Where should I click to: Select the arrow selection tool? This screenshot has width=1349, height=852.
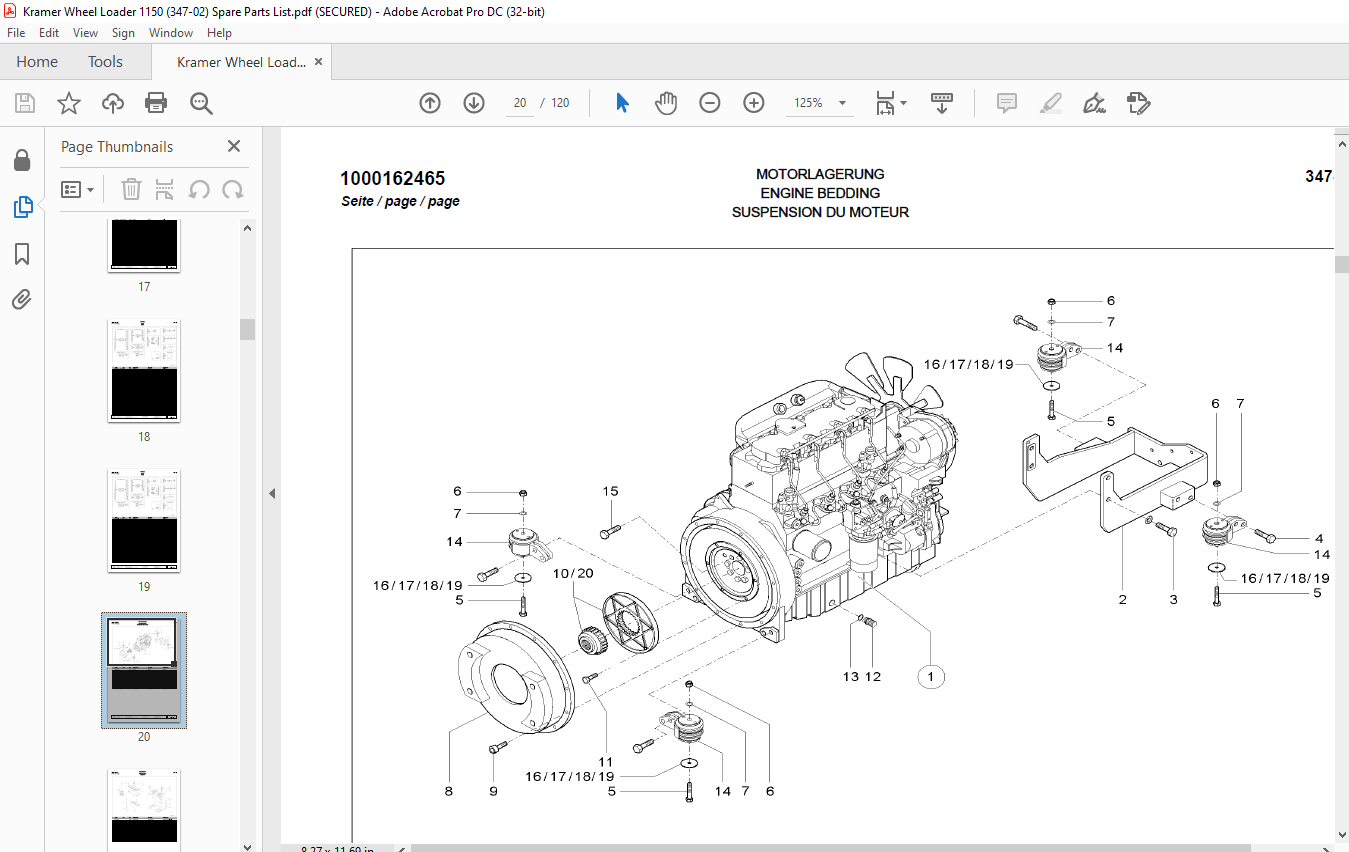(622, 103)
